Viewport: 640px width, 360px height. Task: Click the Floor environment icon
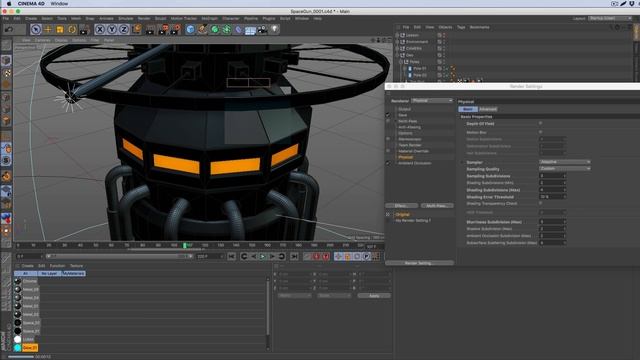tap(250, 30)
